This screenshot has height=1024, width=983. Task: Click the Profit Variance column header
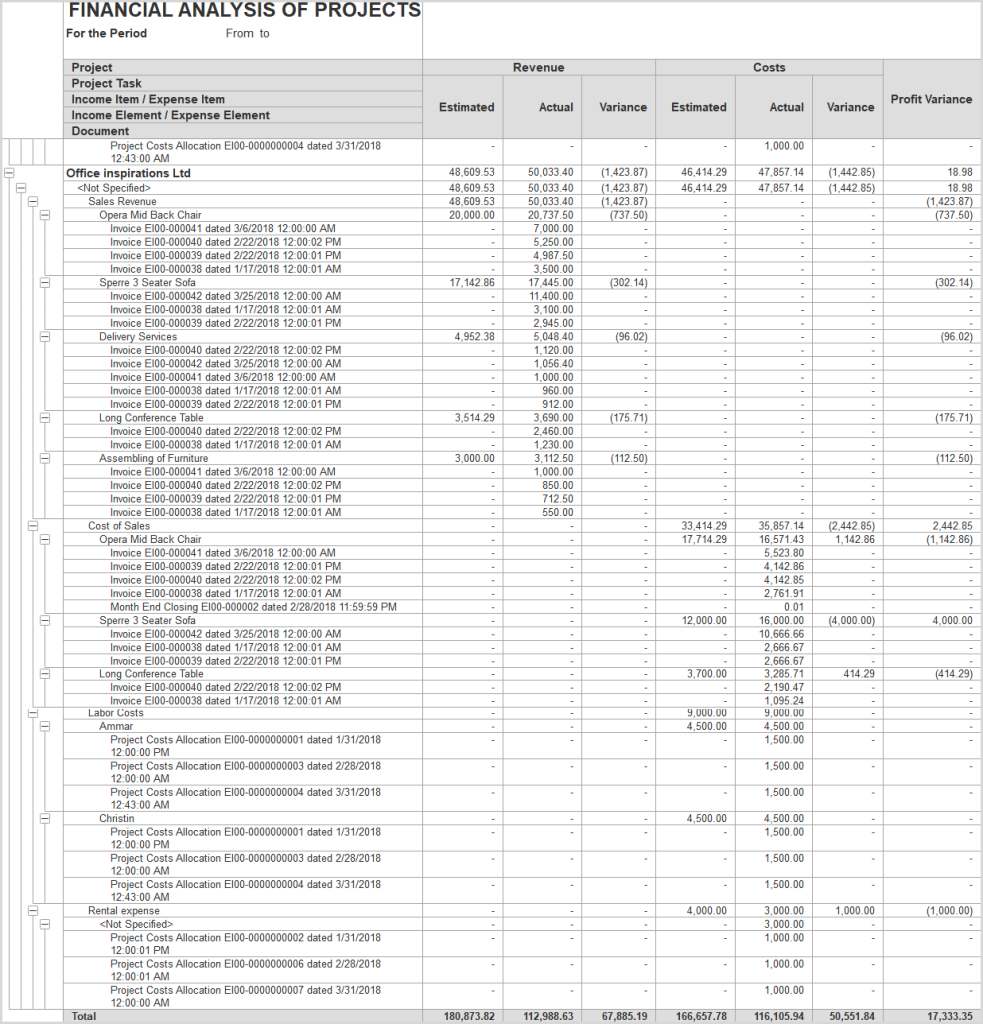point(931,99)
